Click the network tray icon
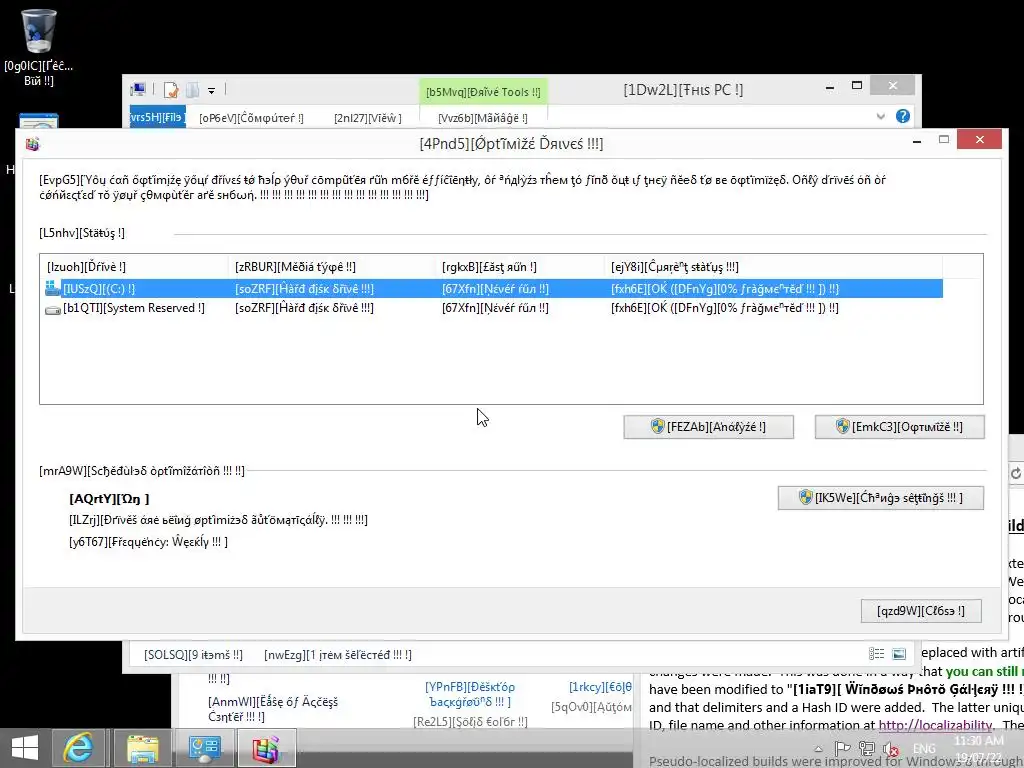 point(867,748)
